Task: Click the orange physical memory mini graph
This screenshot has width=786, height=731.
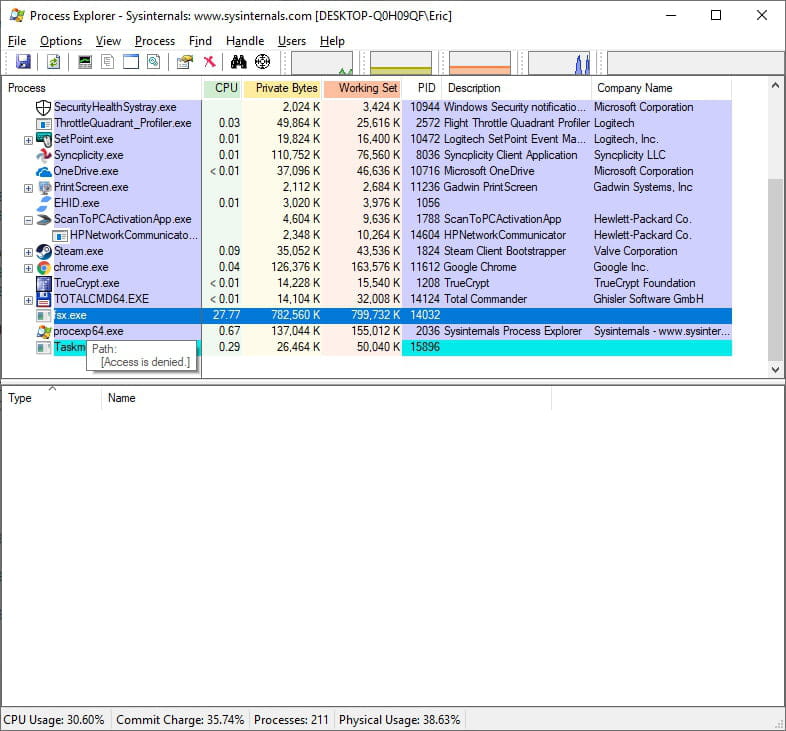Action: coord(480,63)
